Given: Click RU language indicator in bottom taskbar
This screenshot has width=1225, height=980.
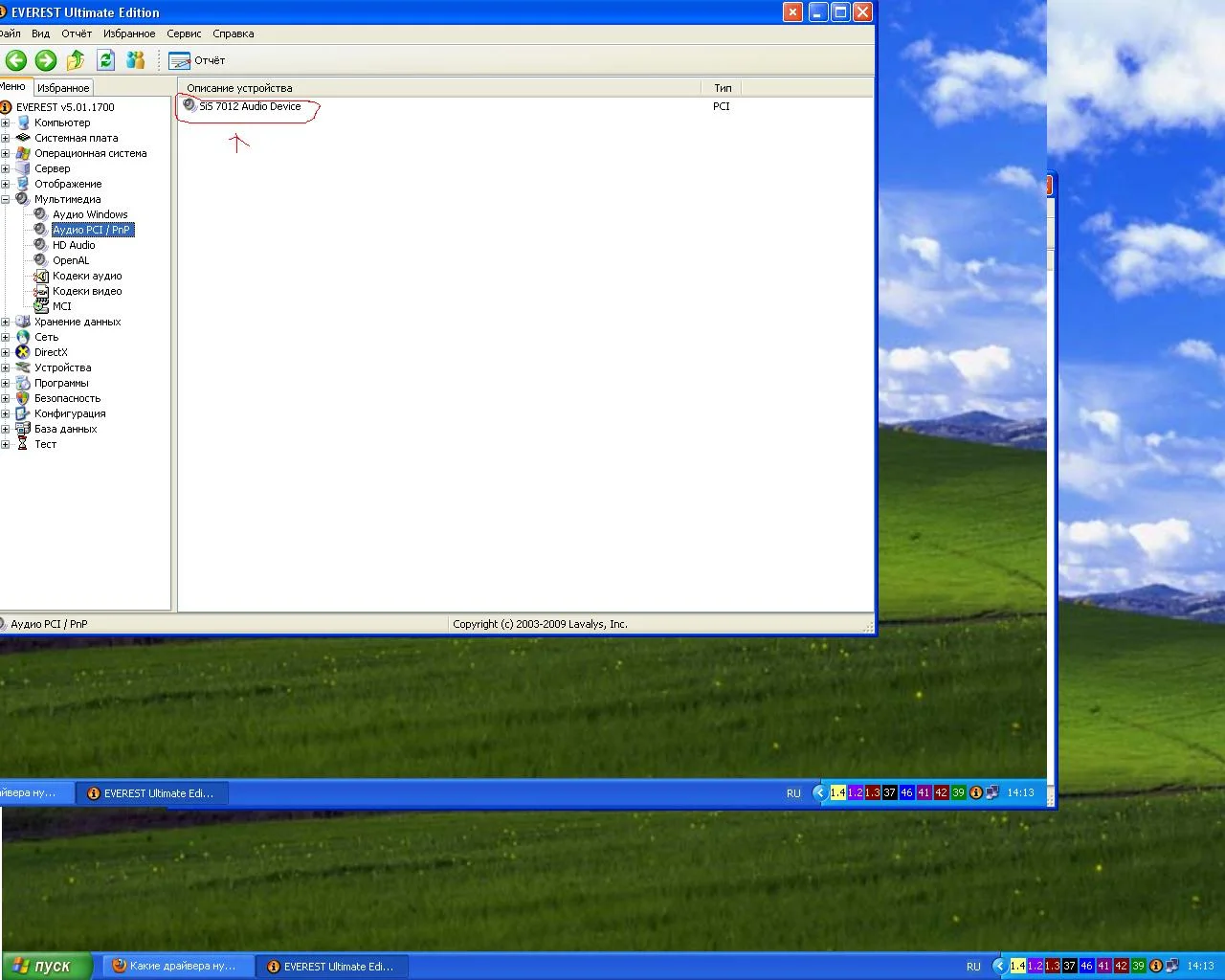Looking at the screenshot, I should [973, 967].
